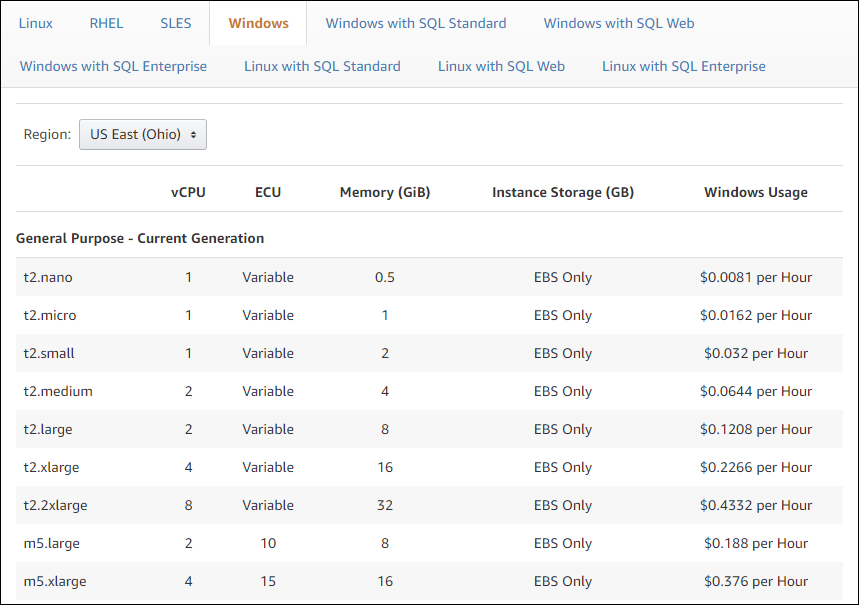Click the m5.xlarge instance name

pyautogui.click(x=54, y=581)
